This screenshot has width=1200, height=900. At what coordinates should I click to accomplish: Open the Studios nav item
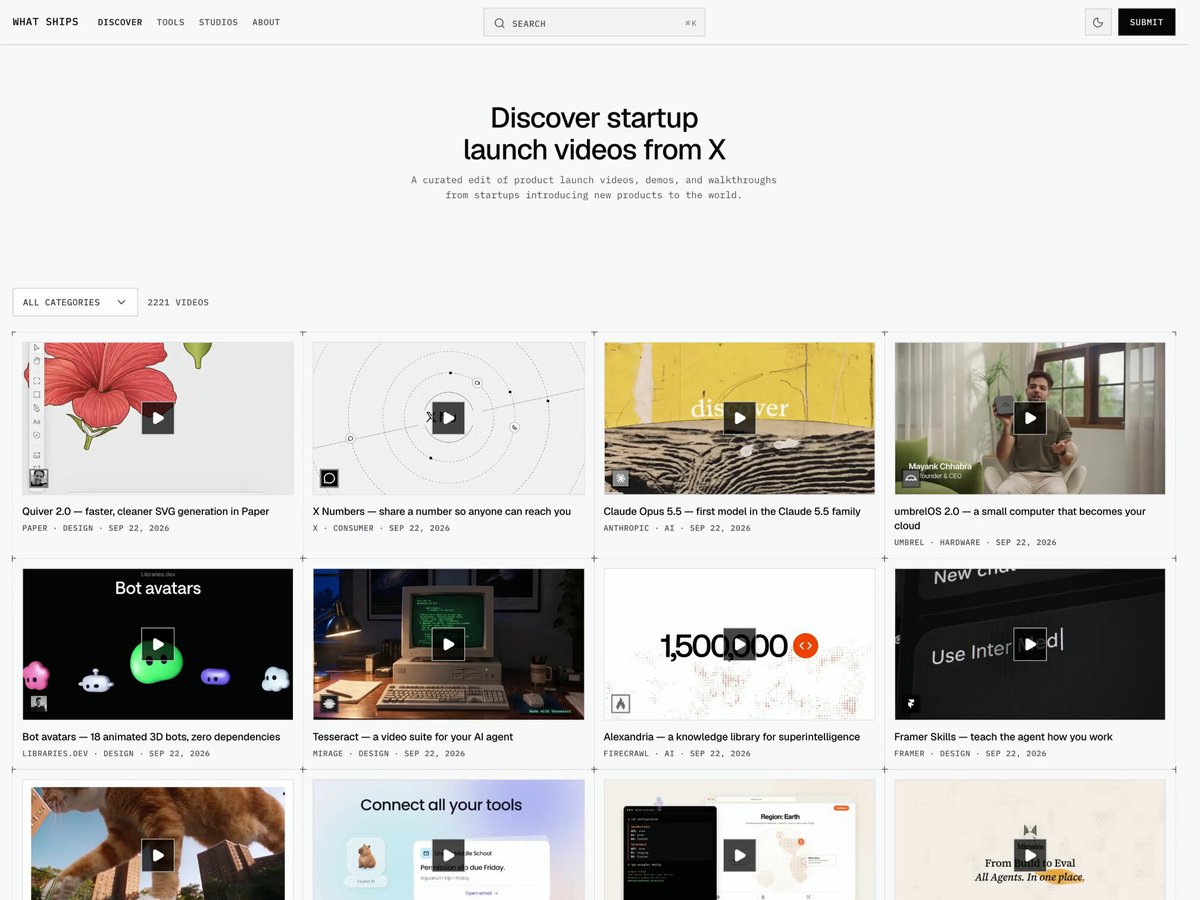[x=218, y=22]
